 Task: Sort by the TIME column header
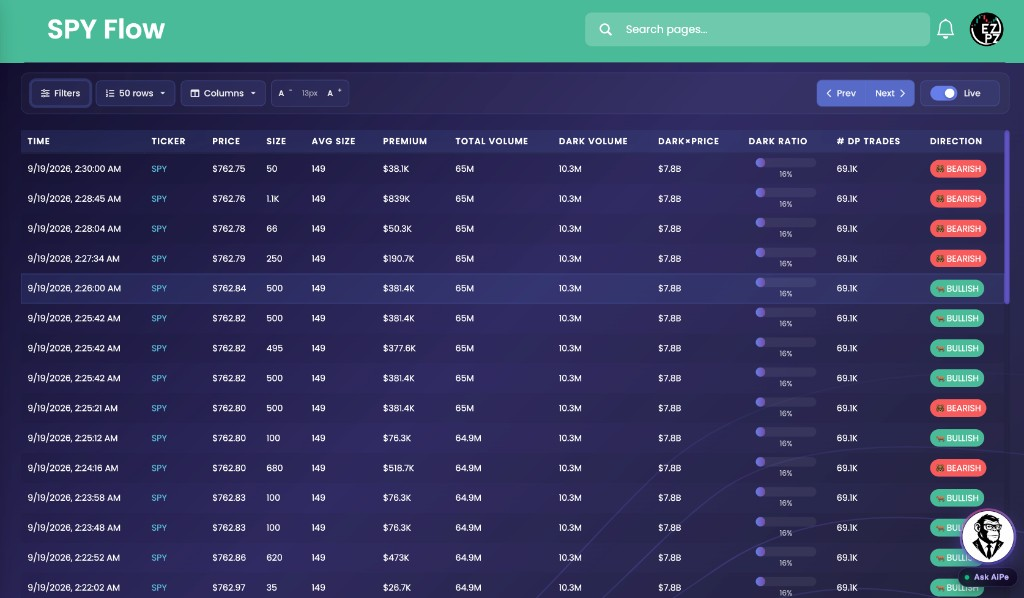tap(39, 141)
